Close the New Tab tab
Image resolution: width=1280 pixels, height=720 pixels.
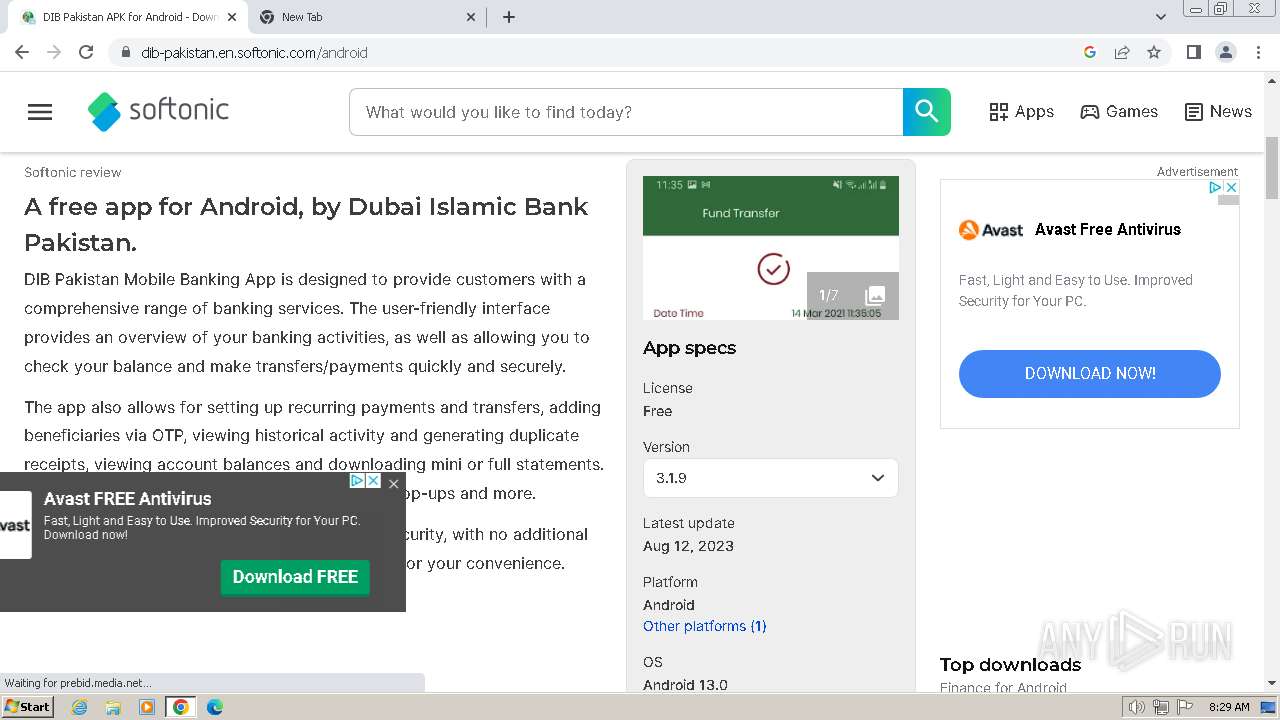tap(472, 17)
